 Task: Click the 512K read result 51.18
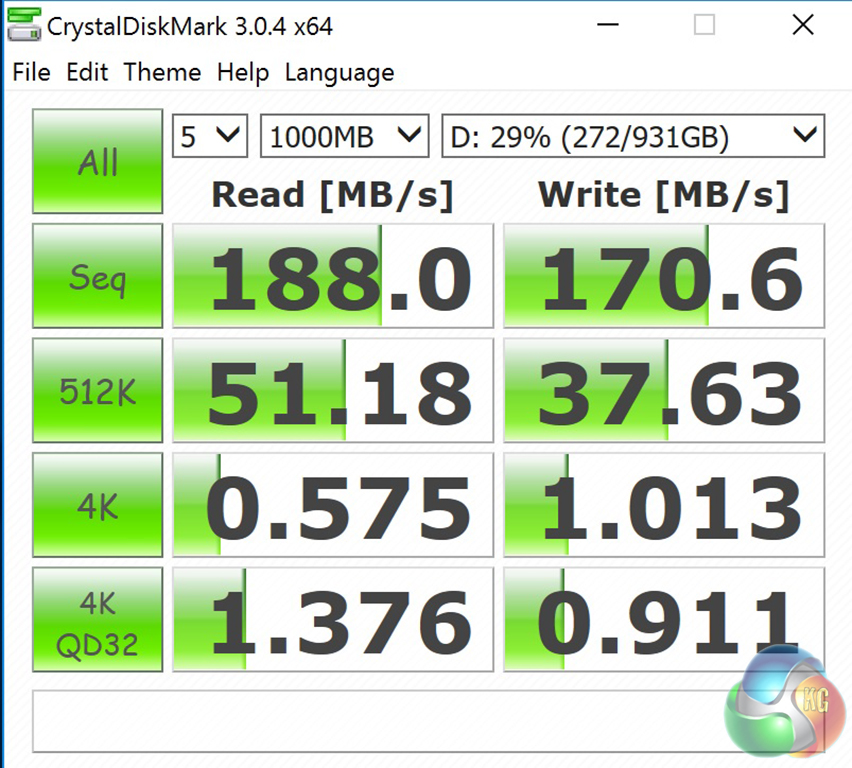[x=333, y=390]
